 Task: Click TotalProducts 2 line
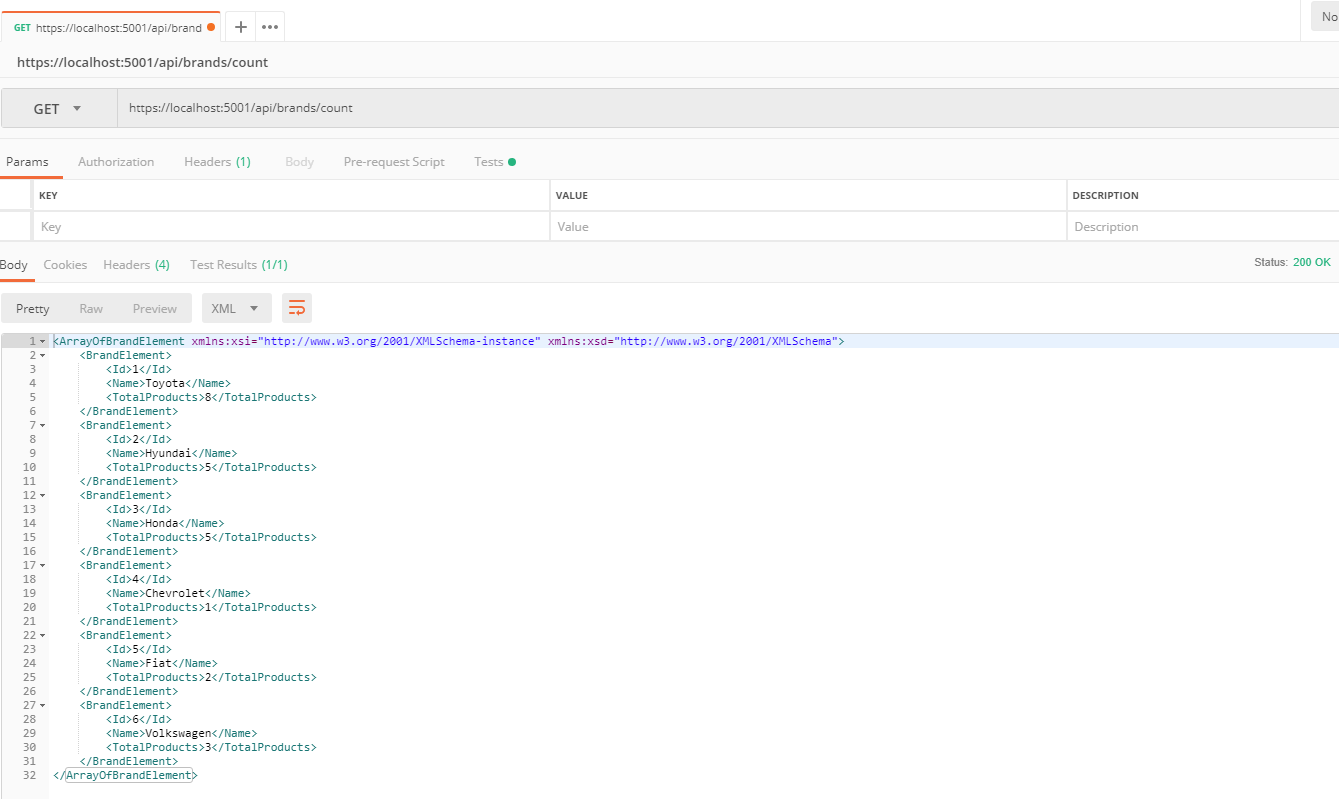point(211,677)
